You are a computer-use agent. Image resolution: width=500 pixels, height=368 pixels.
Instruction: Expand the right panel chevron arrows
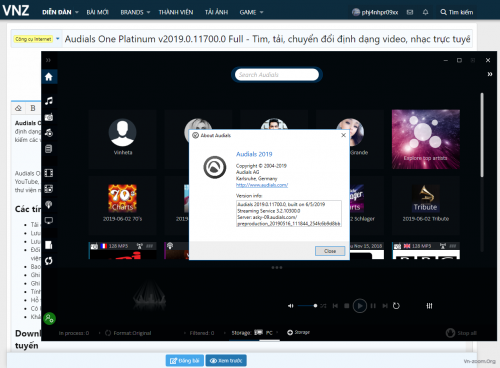[490, 74]
